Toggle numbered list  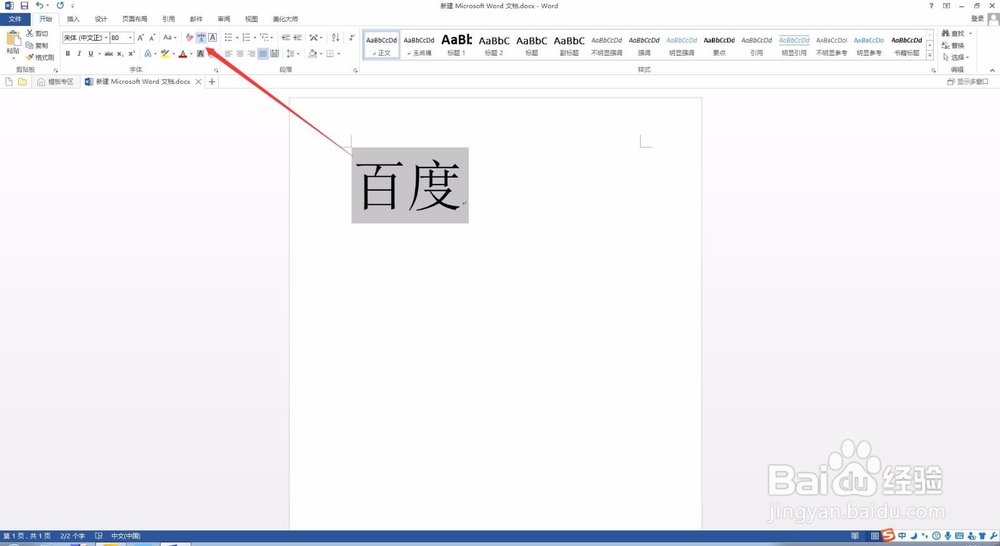pos(246,38)
